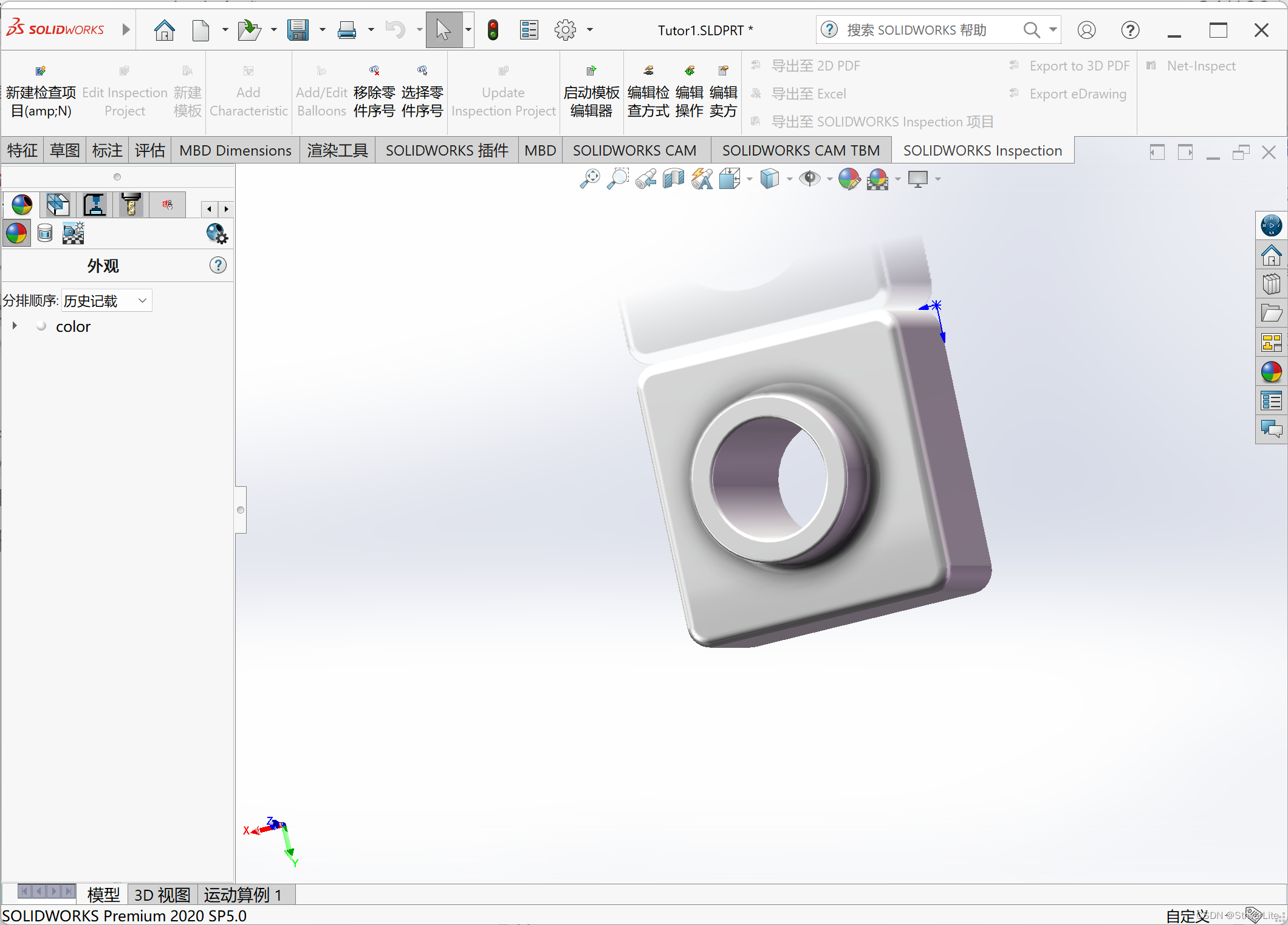Toggle the Hide/Show Items eye icon

pyautogui.click(x=809, y=179)
